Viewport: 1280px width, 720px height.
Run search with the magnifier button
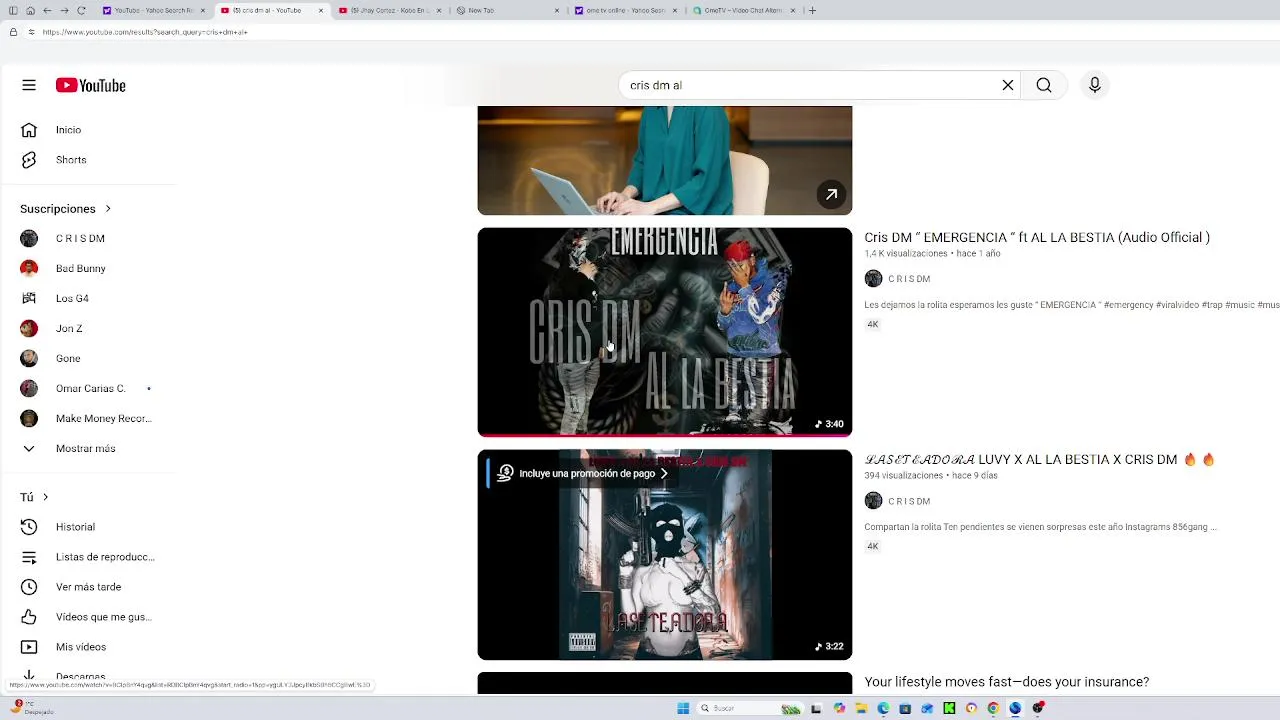click(x=1044, y=86)
